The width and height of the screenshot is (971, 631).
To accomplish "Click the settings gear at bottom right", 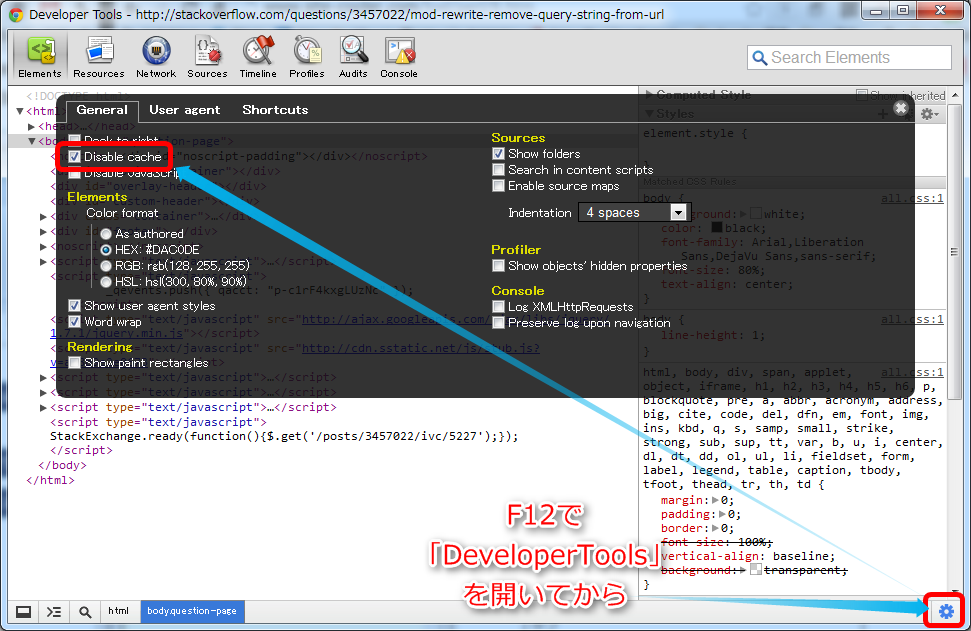I will click(x=946, y=611).
